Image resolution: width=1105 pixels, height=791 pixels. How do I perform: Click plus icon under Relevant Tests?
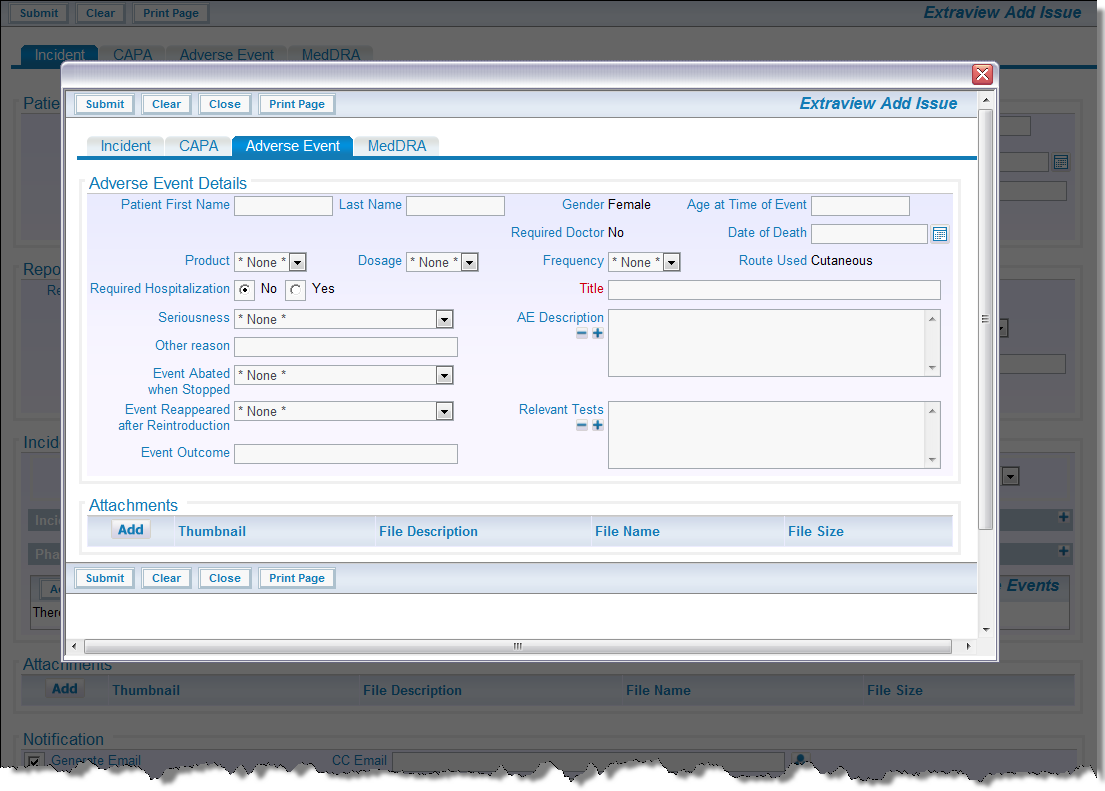(598, 425)
